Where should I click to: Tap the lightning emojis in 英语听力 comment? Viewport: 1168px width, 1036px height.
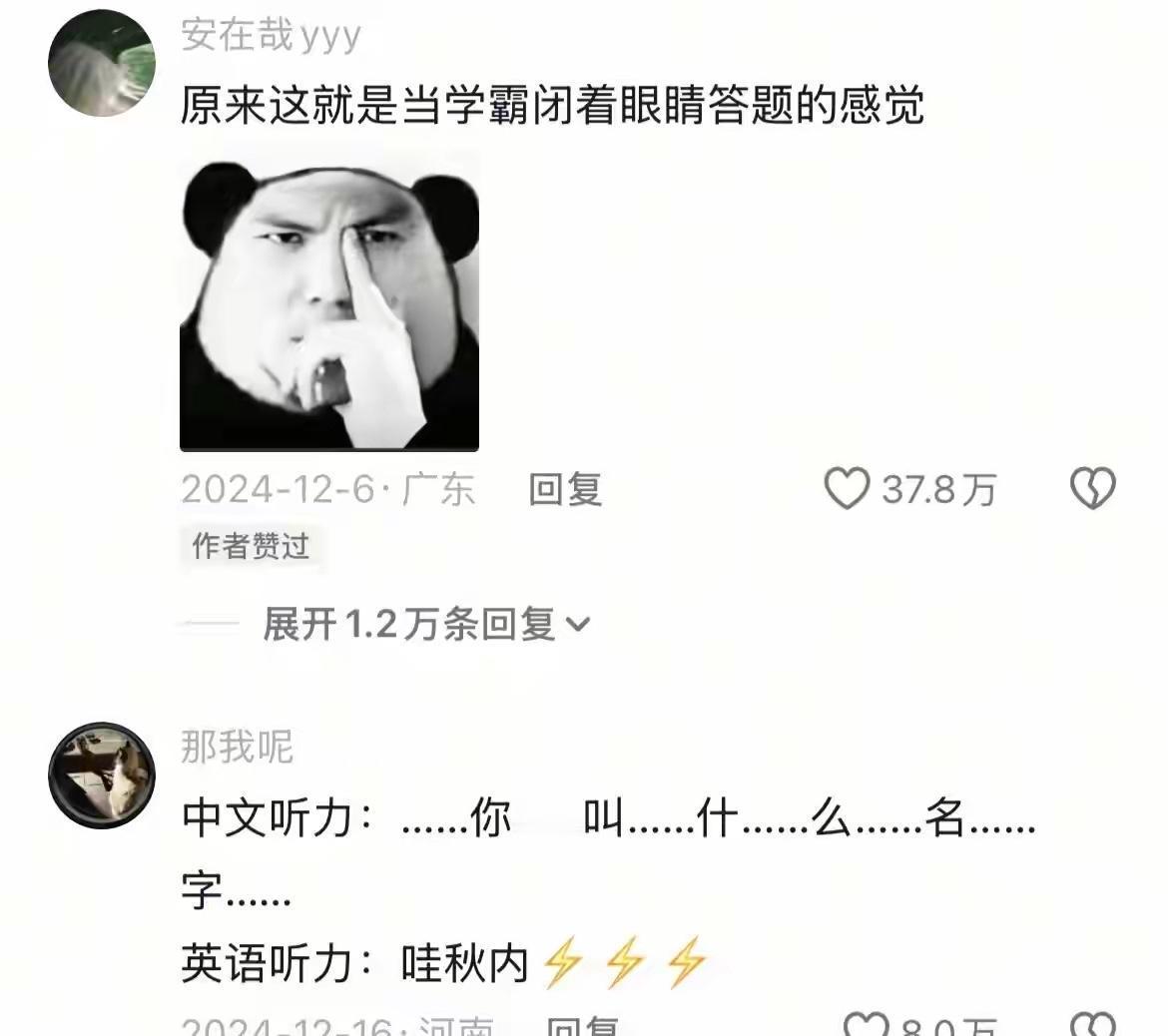pyautogui.click(x=624, y=961)
